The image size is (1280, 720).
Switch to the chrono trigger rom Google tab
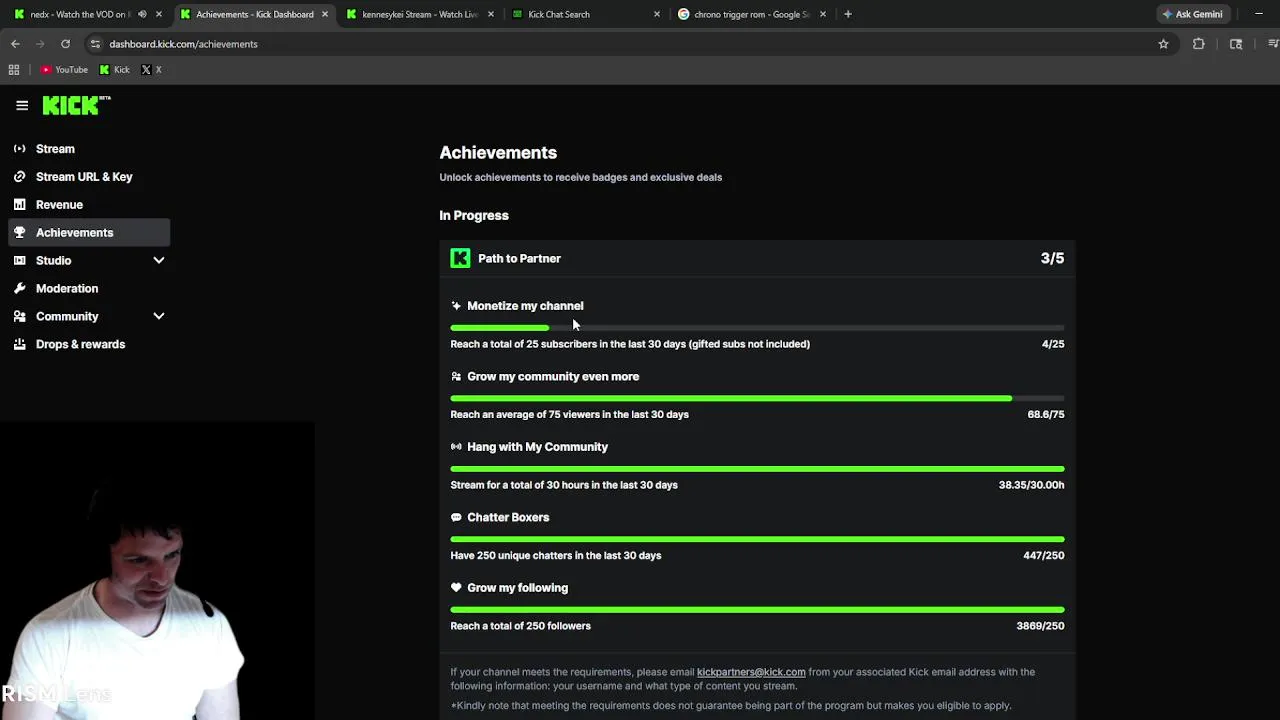pyautogui.click(x=752, y=14)
